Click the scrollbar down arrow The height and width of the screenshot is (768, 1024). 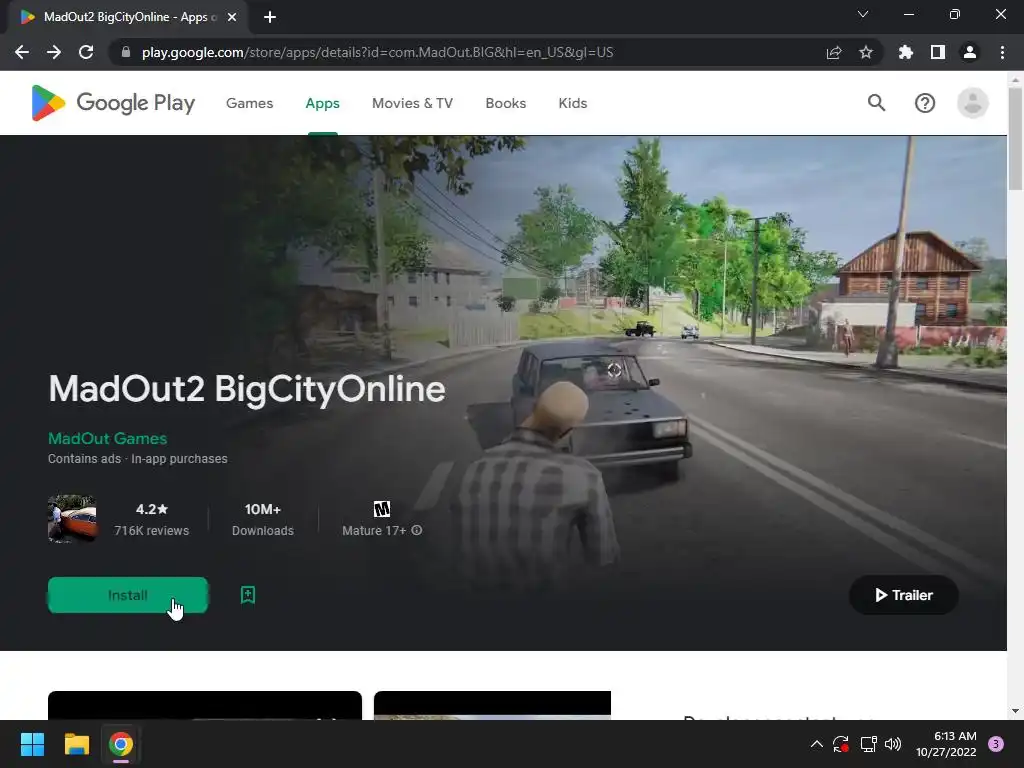(1016, 711)
